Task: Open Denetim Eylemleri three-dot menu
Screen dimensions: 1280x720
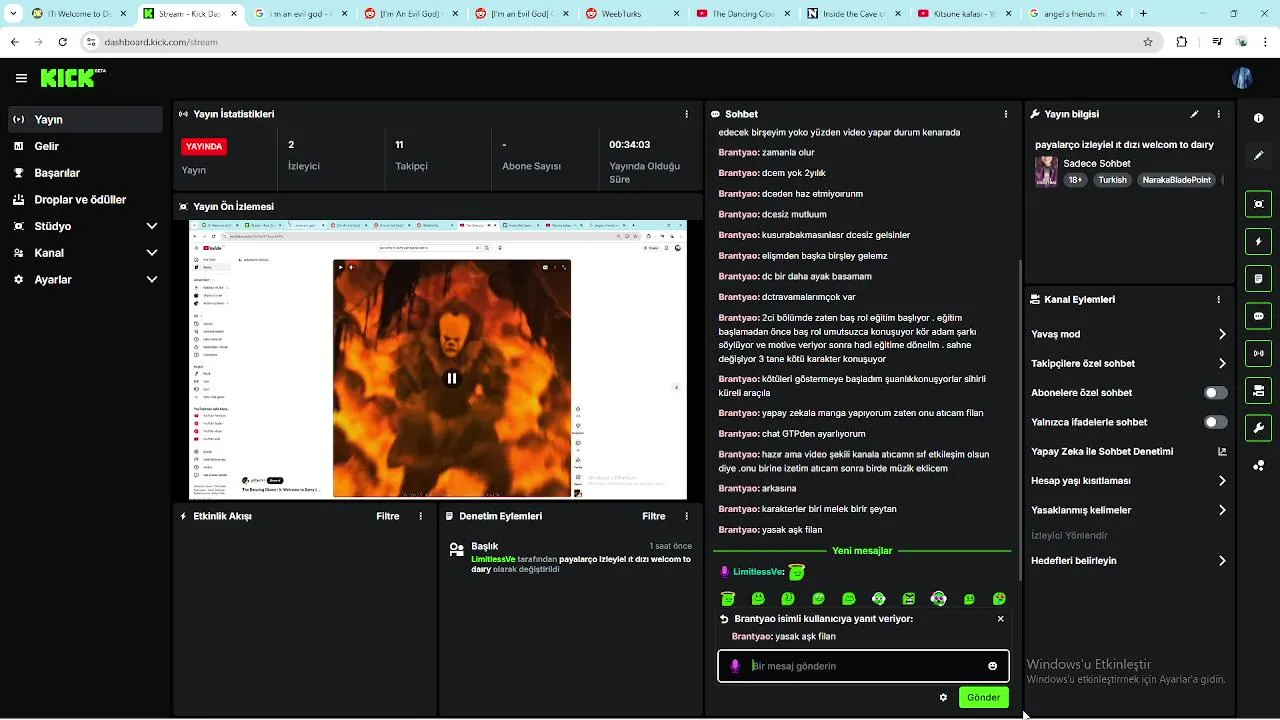Action: 686,516
